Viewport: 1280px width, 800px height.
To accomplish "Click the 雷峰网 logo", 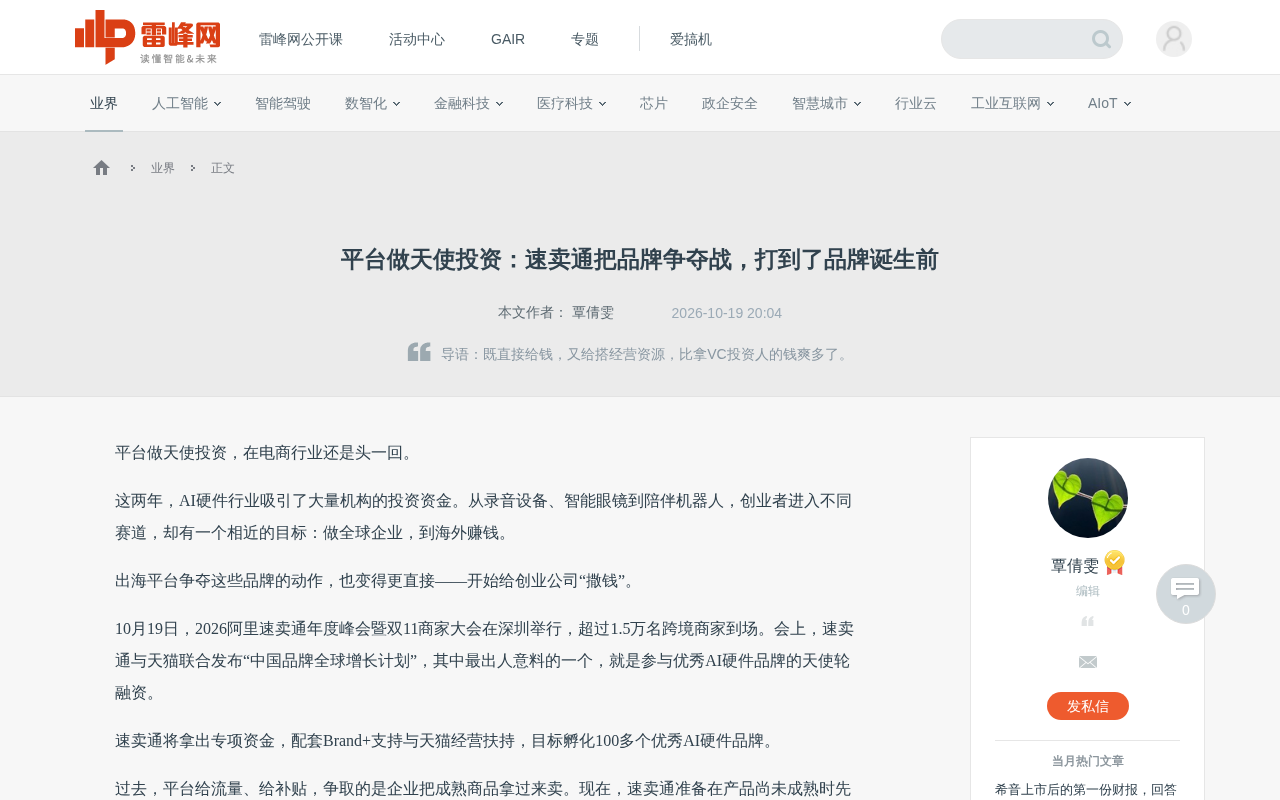I will tap(147, 38).
